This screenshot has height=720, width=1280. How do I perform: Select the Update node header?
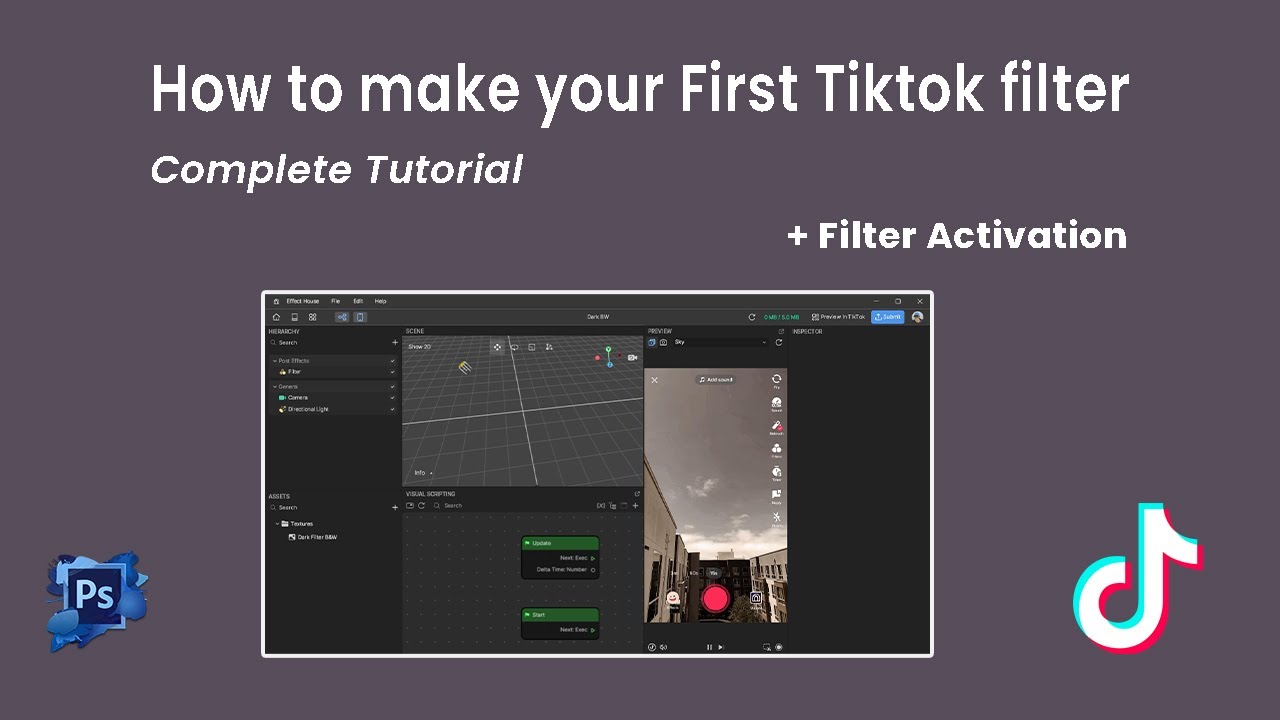(x=560, y=543)
